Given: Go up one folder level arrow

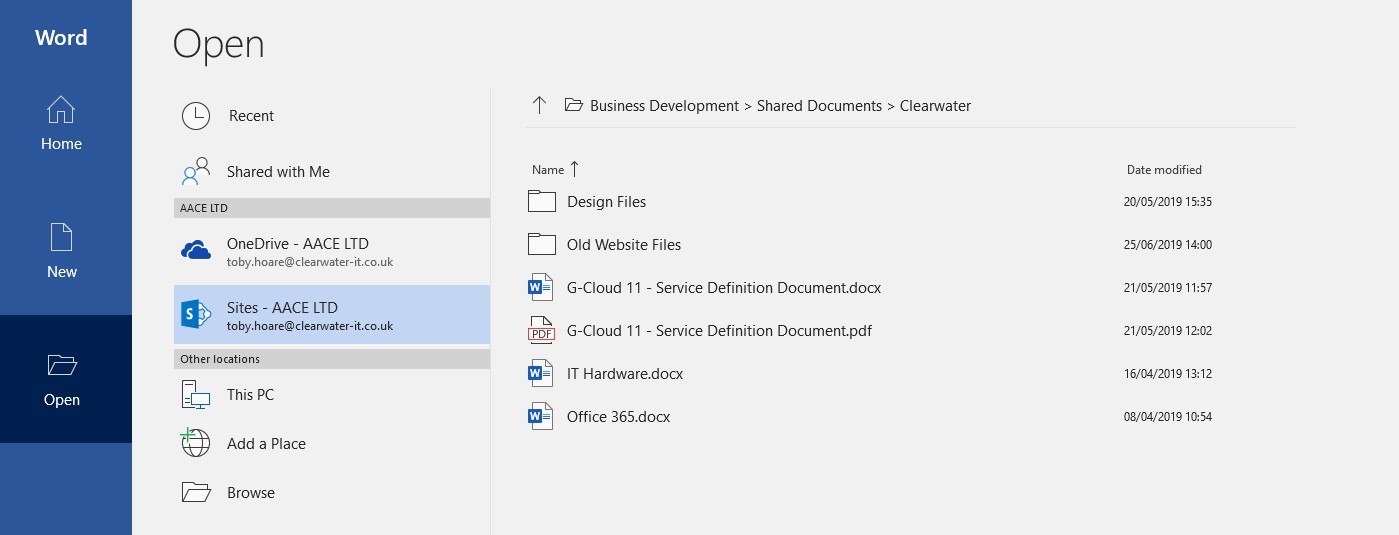Looking at the screenshot, I should pos(539,105).
